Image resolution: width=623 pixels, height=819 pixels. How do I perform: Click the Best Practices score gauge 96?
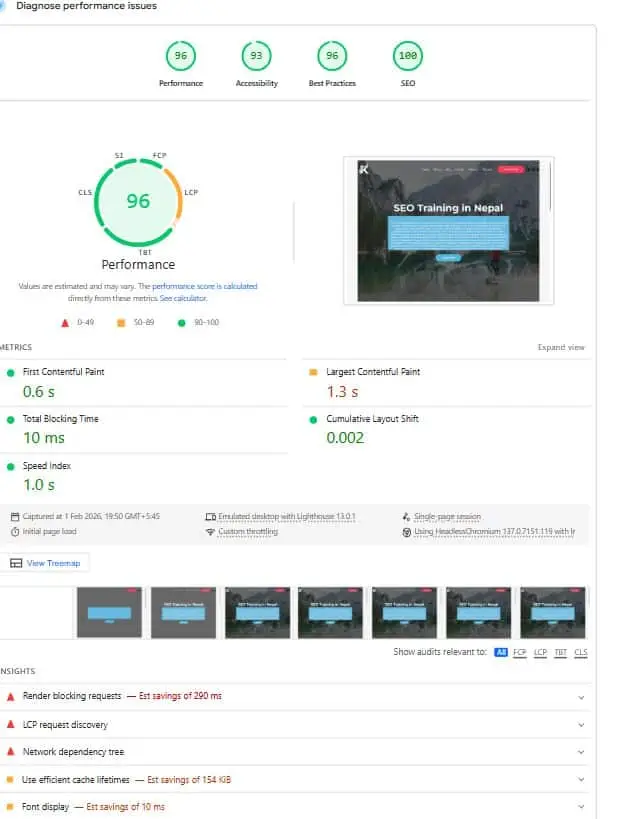[x=332, y=56]
